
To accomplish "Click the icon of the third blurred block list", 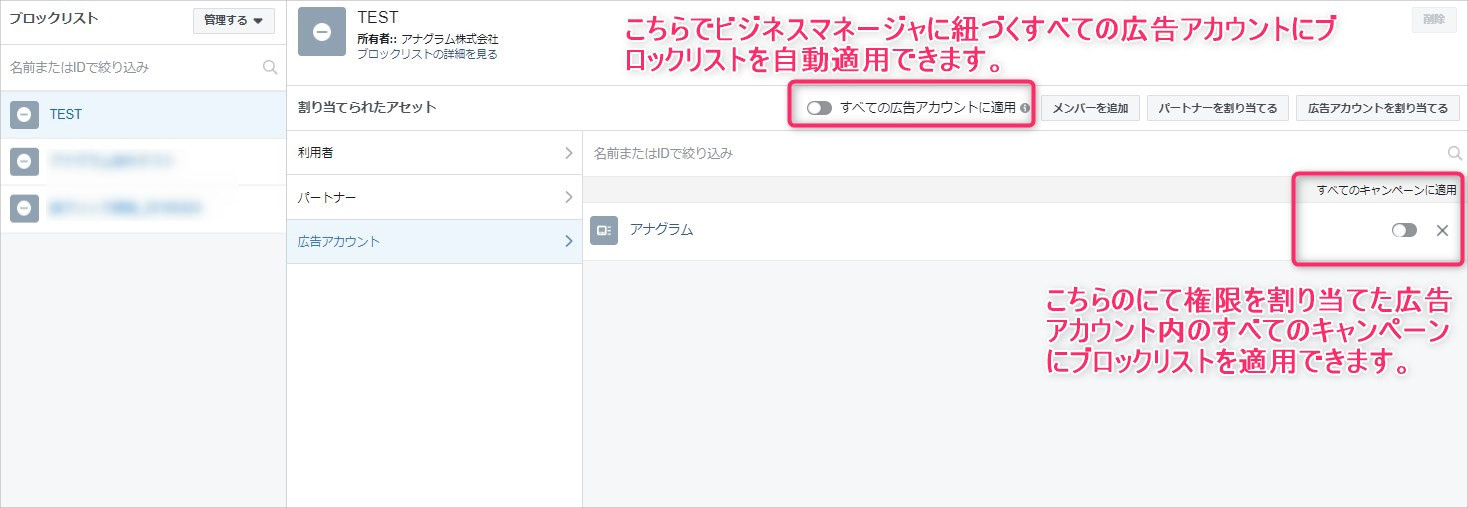I will [25, 208].
